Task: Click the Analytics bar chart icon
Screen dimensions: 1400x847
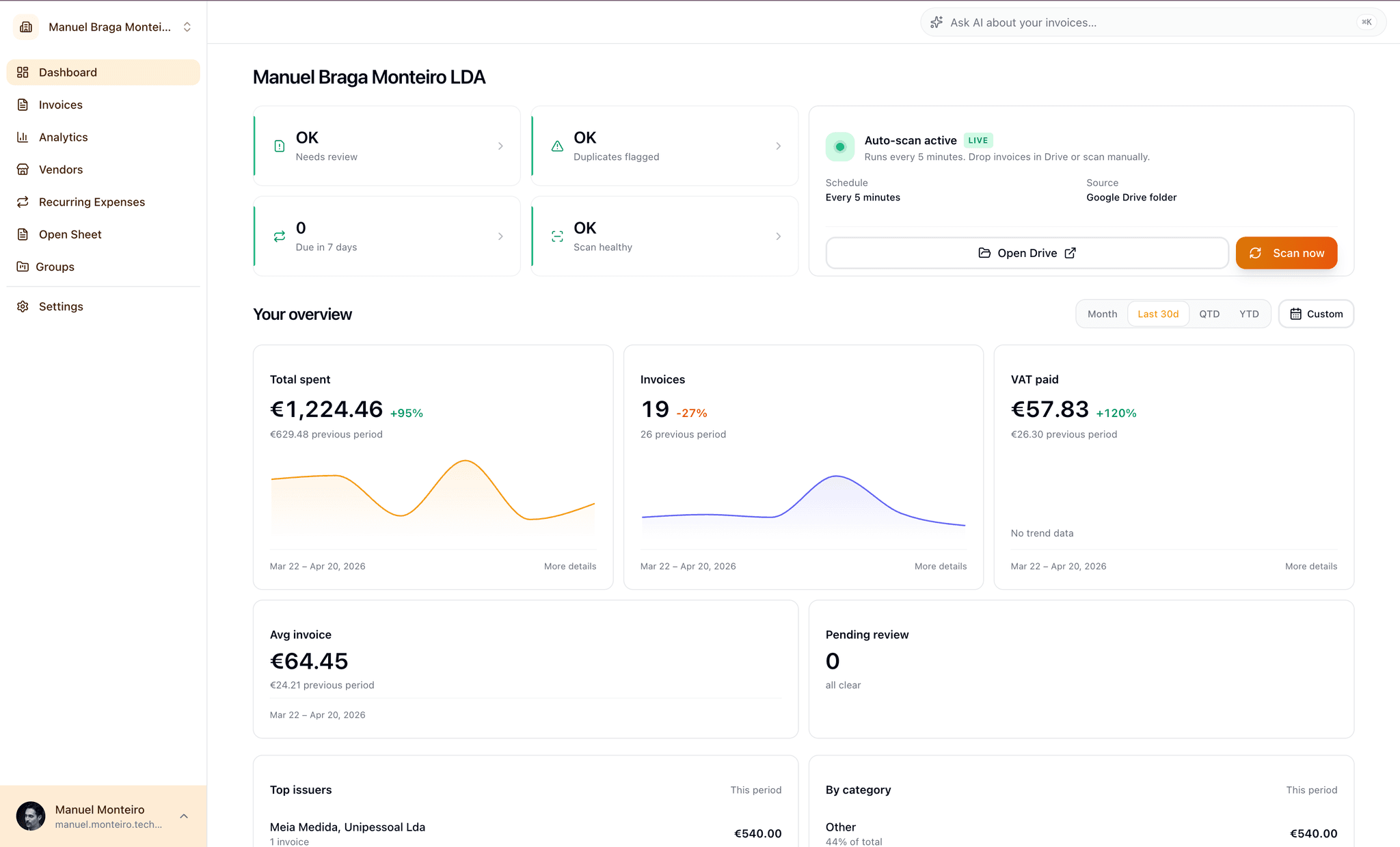Action: (23, 137)
